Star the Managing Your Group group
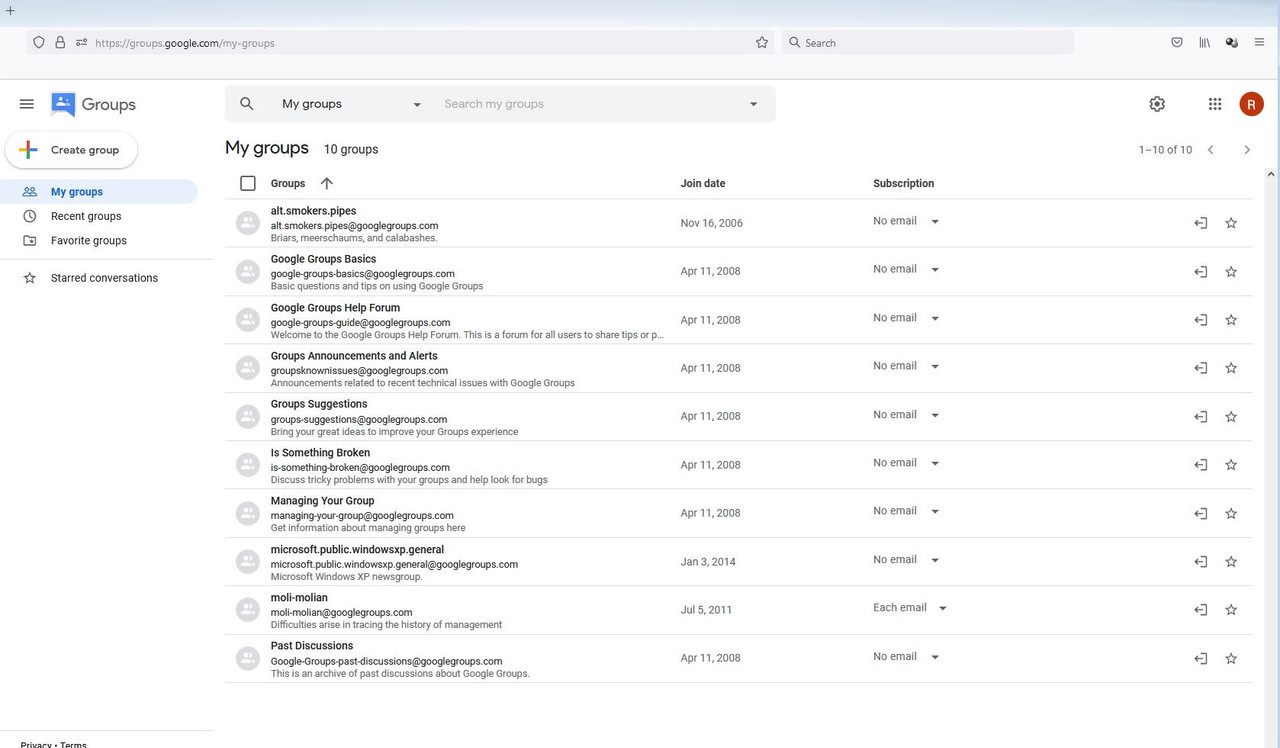The image size is (1280, 748). coord(1231,514)
